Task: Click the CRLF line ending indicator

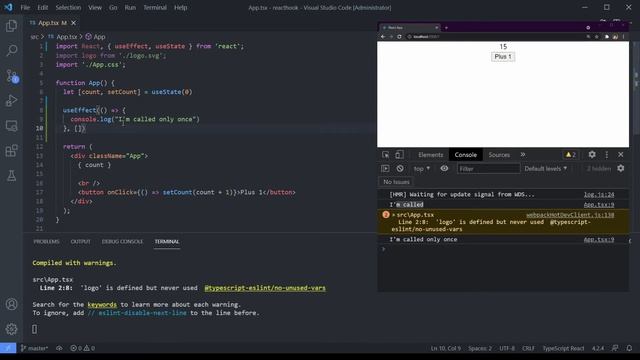Action: [x=528, y=348]
